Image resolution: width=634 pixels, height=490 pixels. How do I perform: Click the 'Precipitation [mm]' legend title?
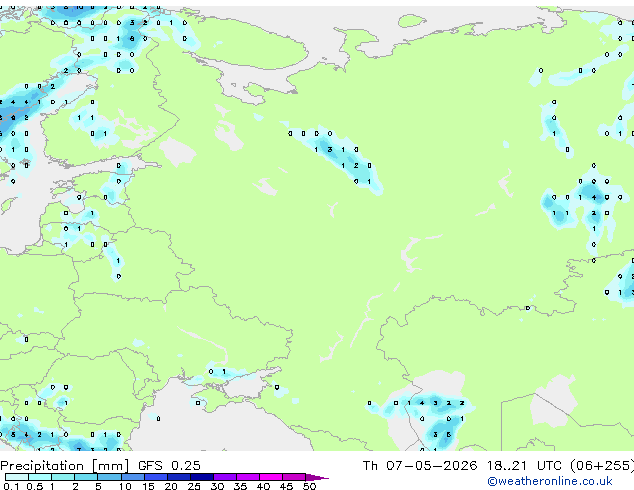[x=64, y=466]
